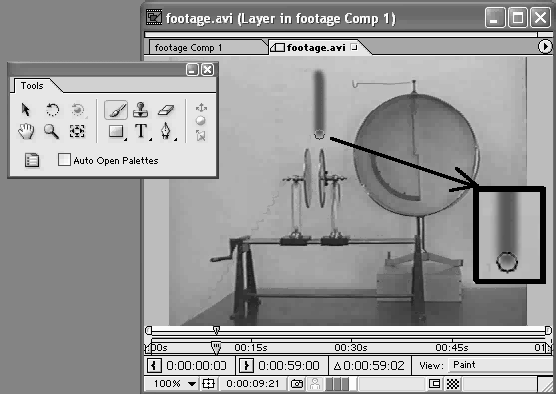Select the Zoom magnifier tool
Image resolution: width=556 pixels, height=394 pixels.
click(51, 131)
